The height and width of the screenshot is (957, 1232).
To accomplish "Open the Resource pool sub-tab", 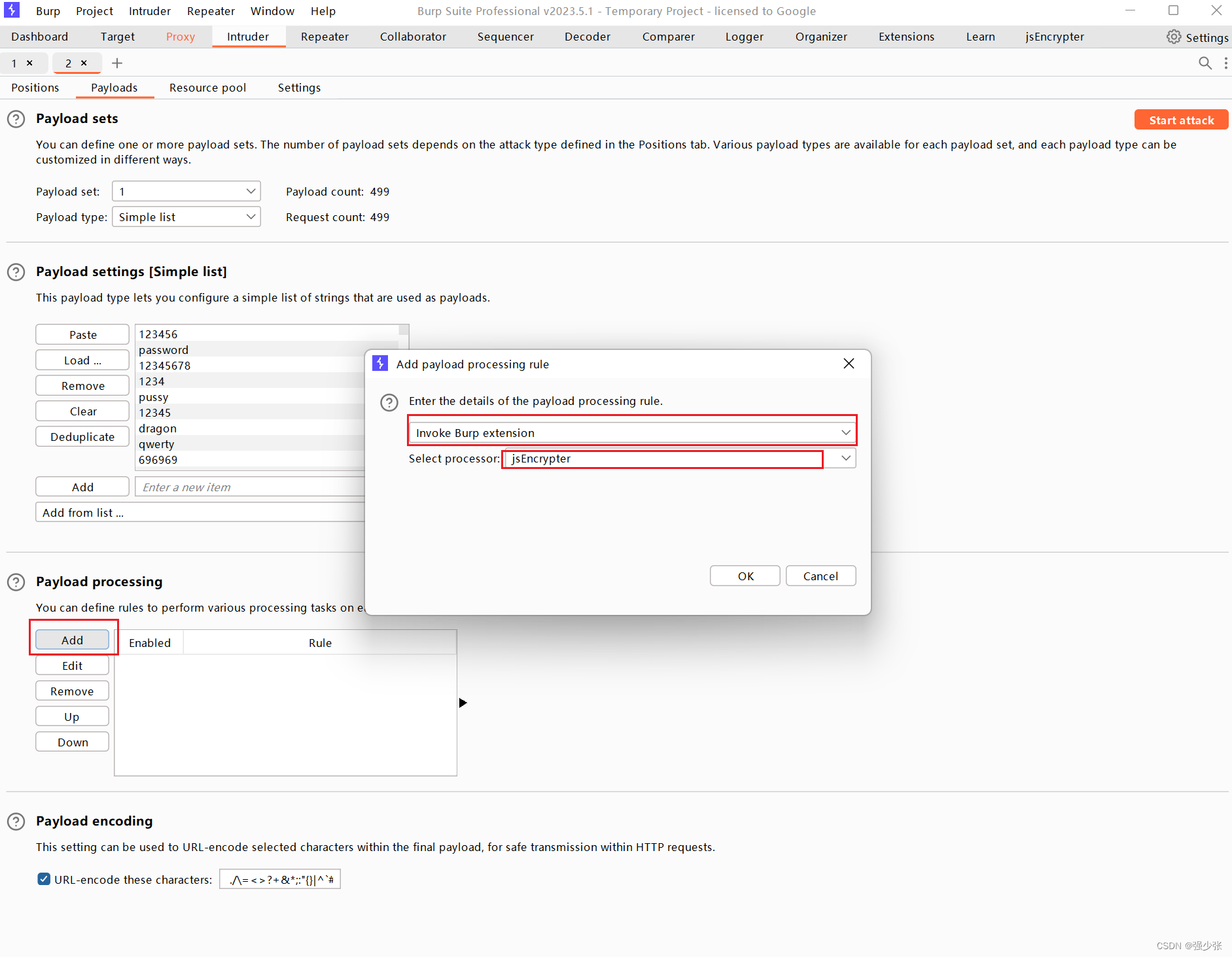I will pos(207,88).
